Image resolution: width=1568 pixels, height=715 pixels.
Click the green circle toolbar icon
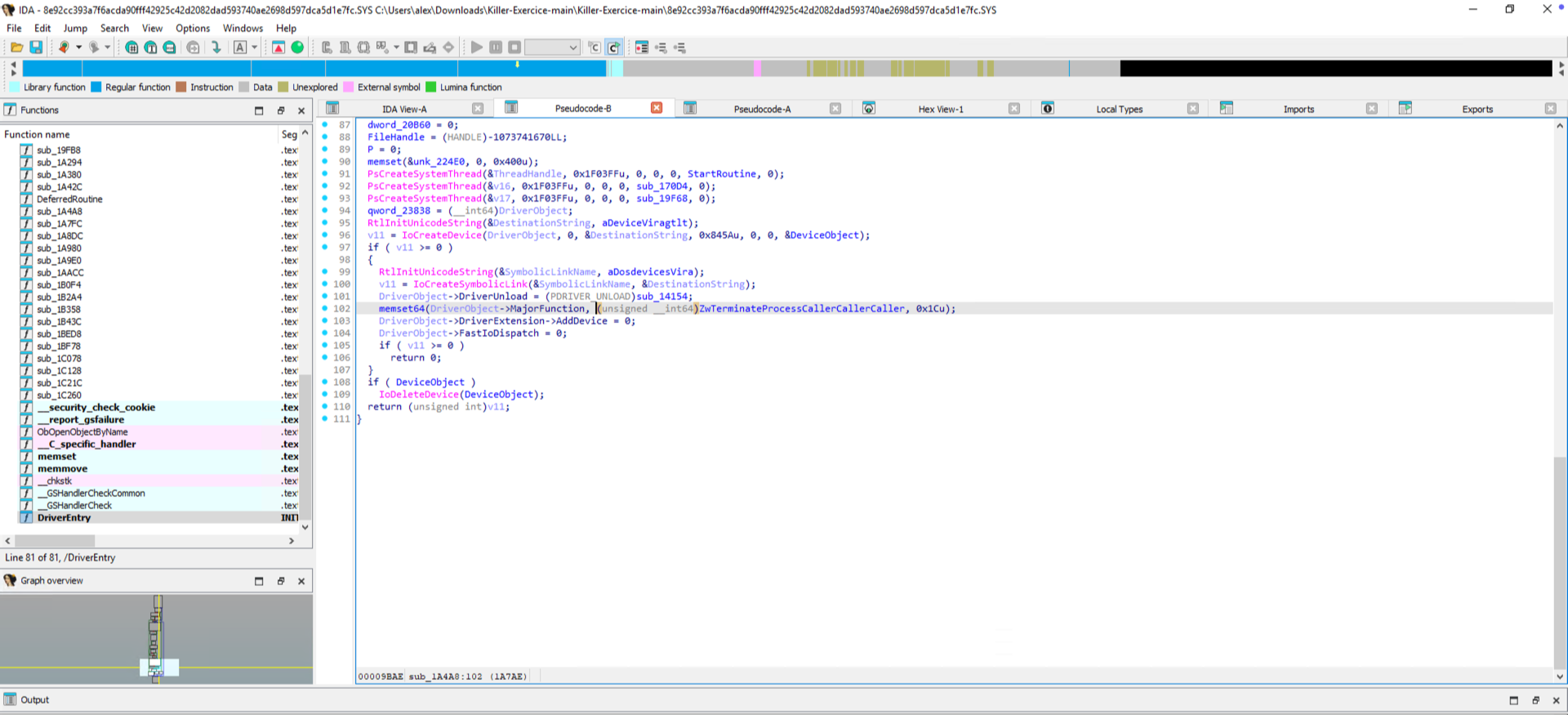pos(297,47)
